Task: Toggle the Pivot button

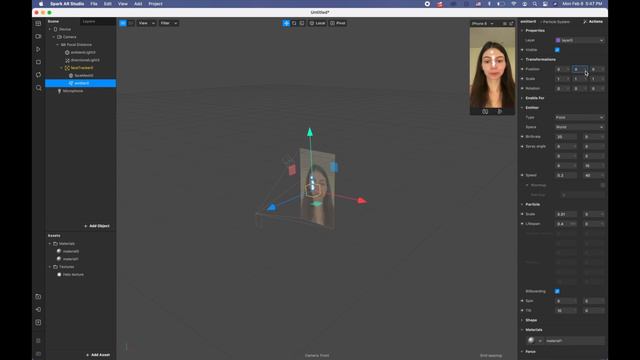Action: click(338, 23)
